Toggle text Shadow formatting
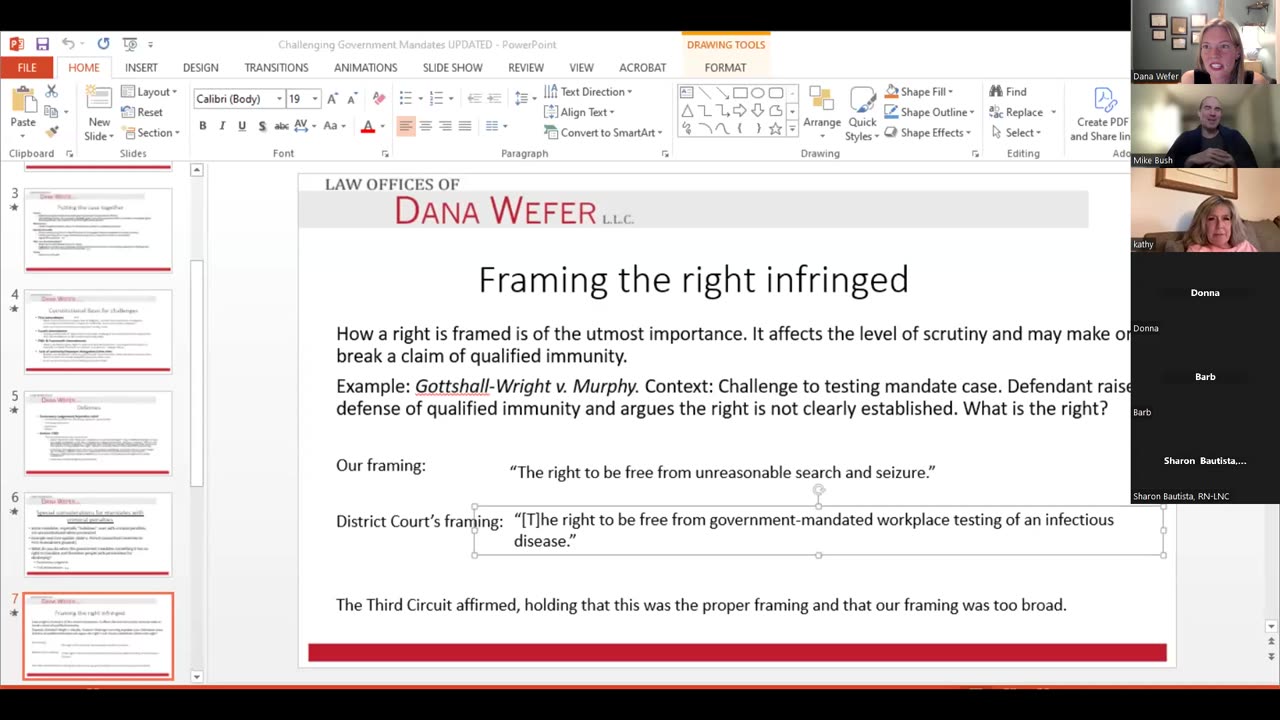1280x720 pixels. [x=262, y=126]
